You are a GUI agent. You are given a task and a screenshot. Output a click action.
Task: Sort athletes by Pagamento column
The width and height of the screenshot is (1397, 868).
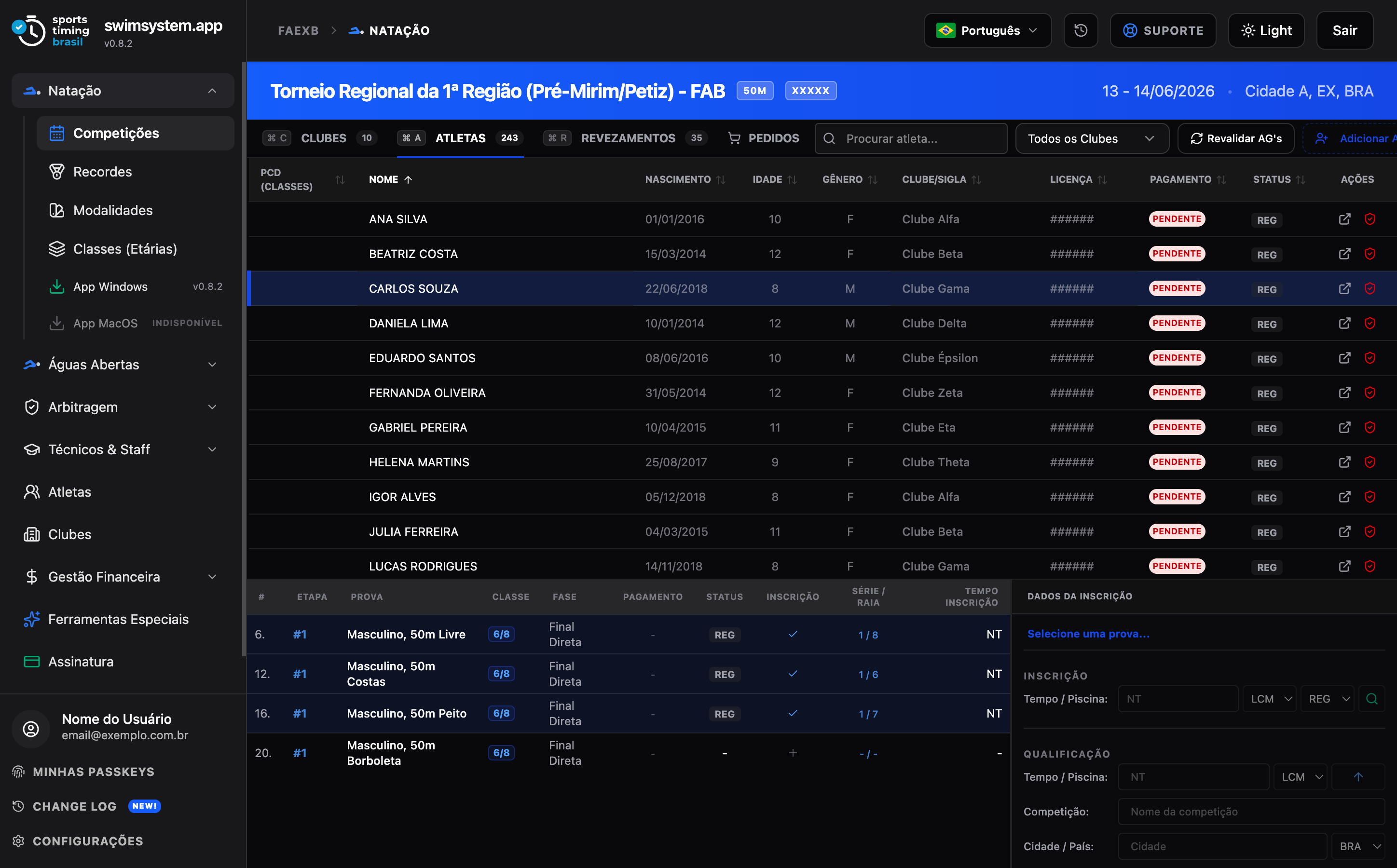(1221, 180)
